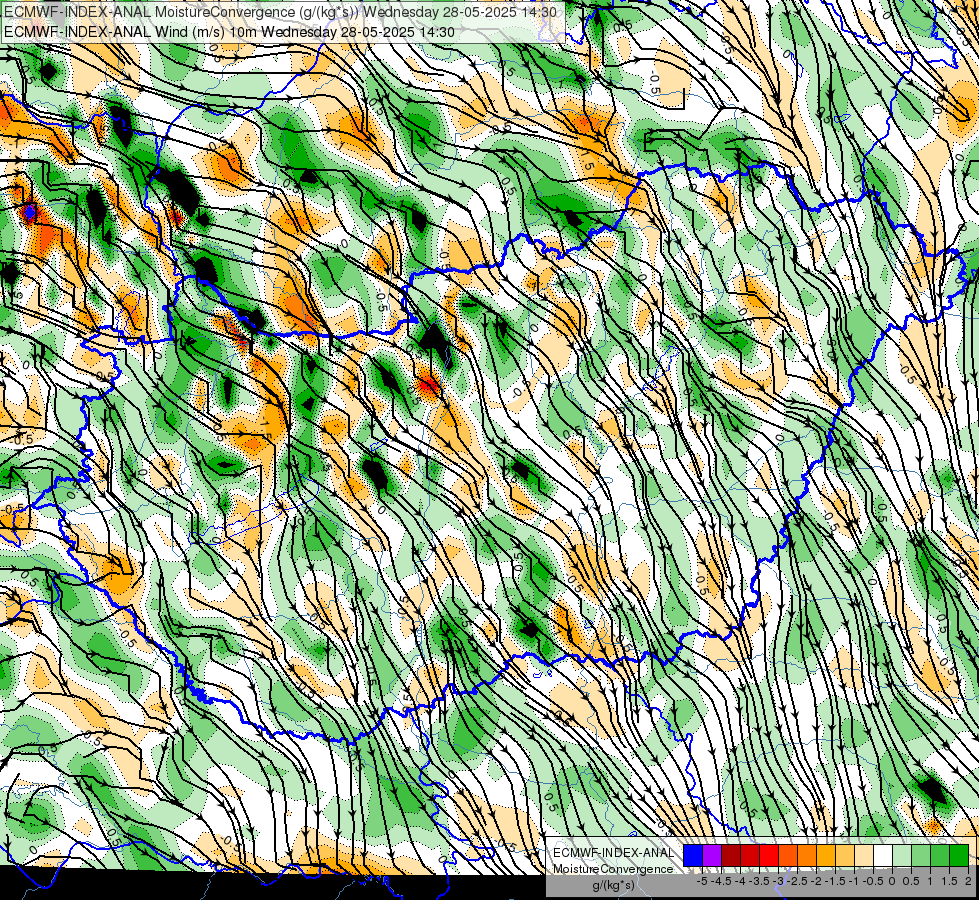Image resolution: width=979 pixels, height=900 pixels.
Task: Click the palest green legend swatch
Action: (x=902, y=856)
